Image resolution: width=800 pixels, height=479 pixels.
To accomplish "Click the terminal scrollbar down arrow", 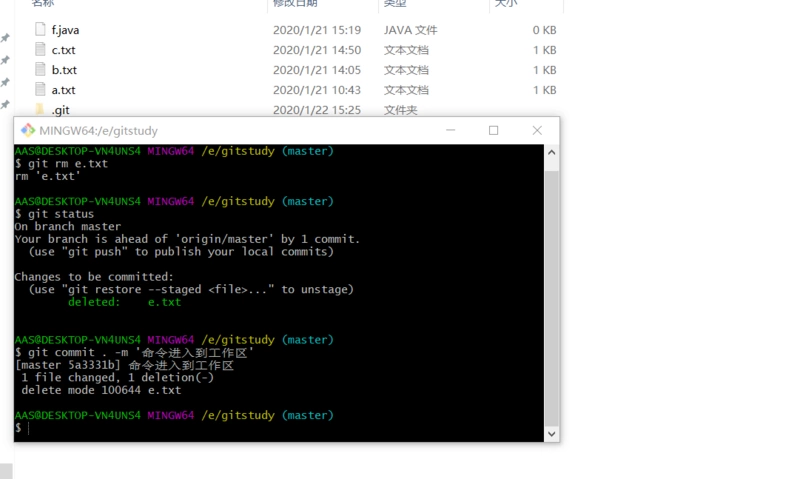I will tap(552, 434).
